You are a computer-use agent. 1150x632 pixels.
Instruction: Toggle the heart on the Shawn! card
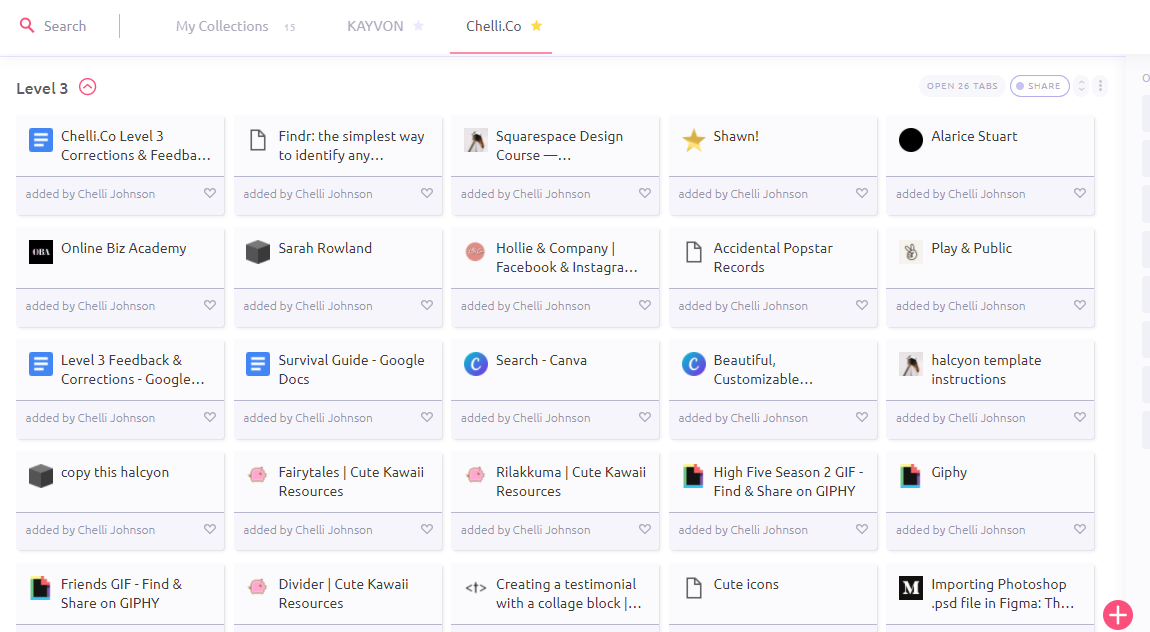point(862,194)
